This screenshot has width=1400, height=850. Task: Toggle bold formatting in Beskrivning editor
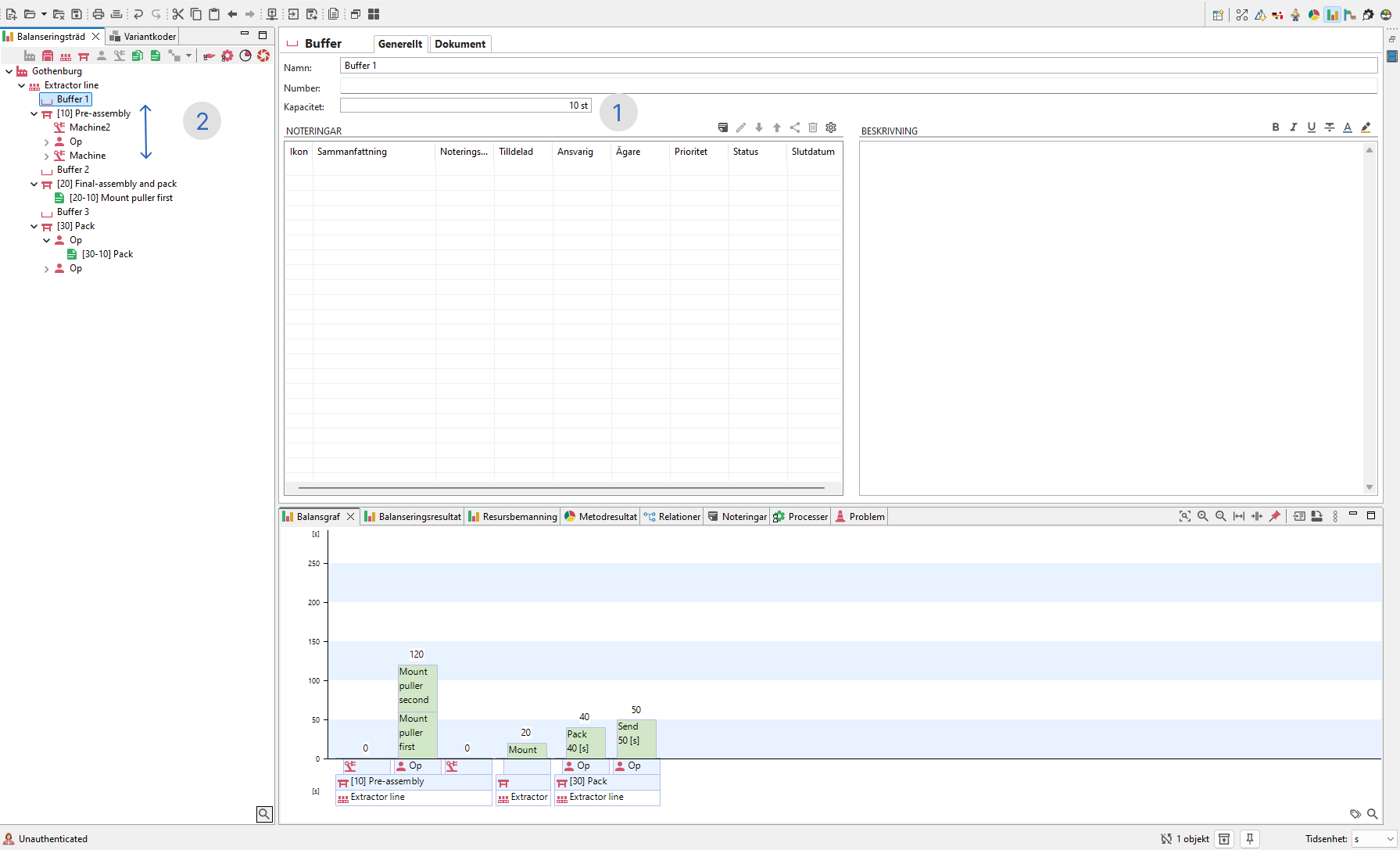pos(1276,127)
